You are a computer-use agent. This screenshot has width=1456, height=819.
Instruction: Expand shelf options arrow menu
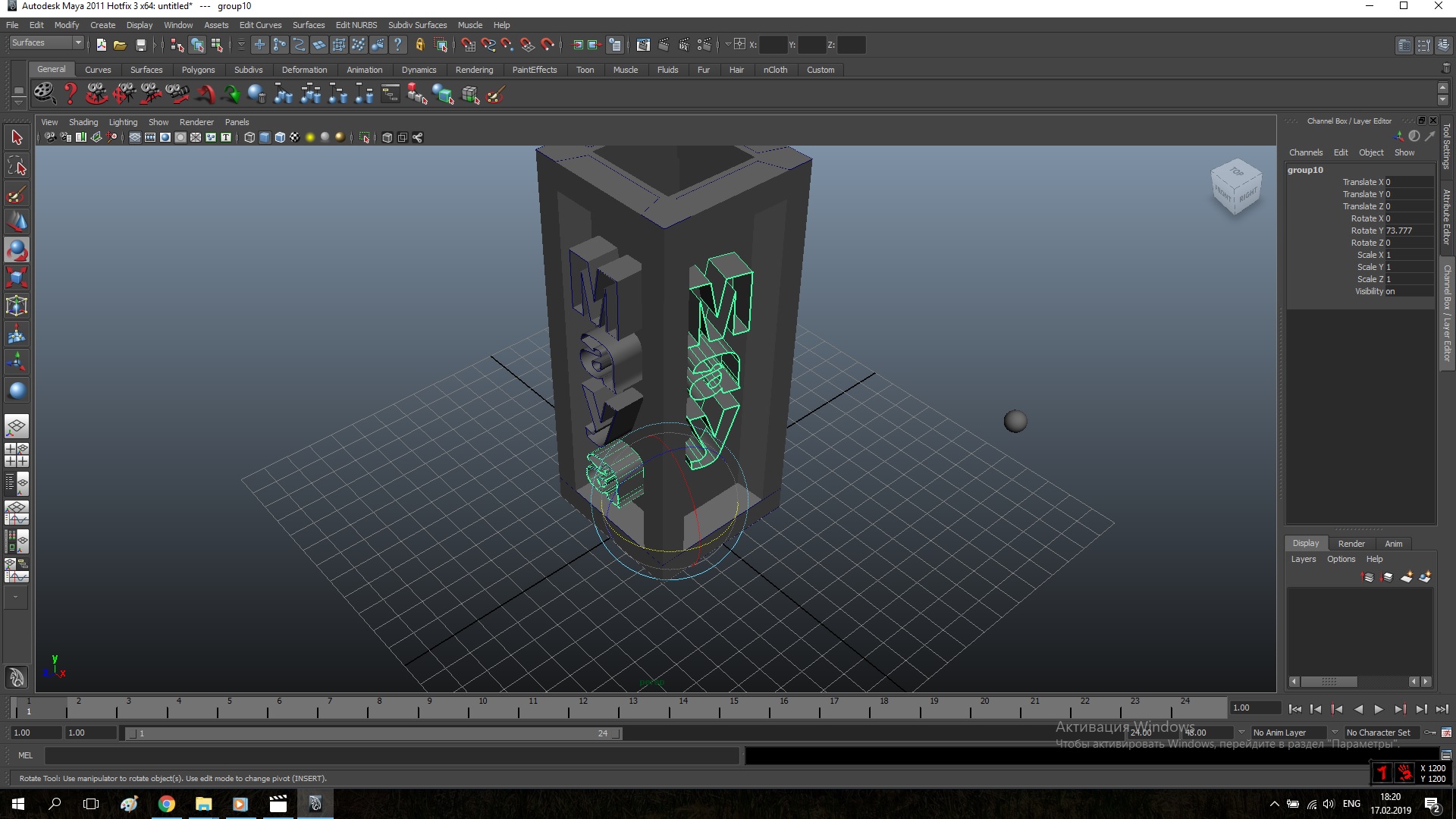pos(18,102)
